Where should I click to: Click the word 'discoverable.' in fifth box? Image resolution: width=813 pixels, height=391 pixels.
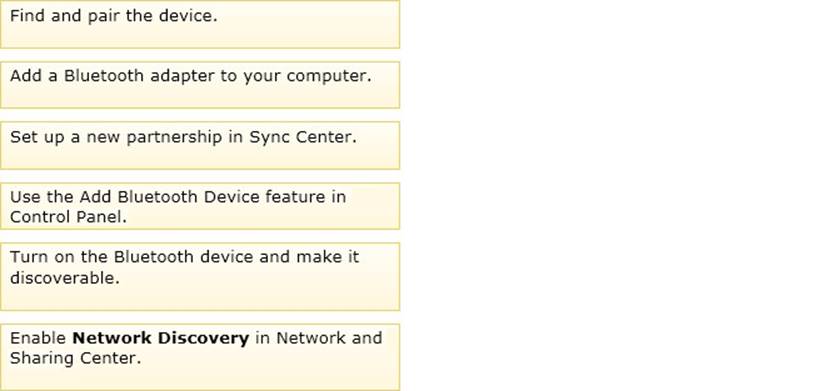[65, 278]
